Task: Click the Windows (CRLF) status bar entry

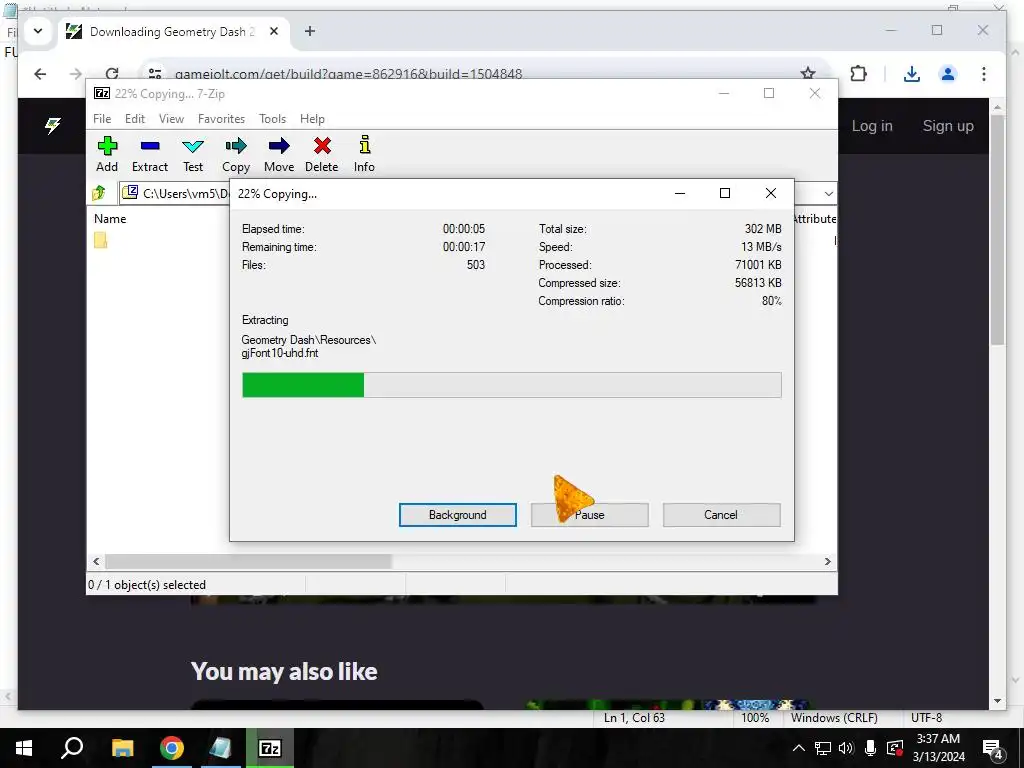Action: [x=834, y=718]
